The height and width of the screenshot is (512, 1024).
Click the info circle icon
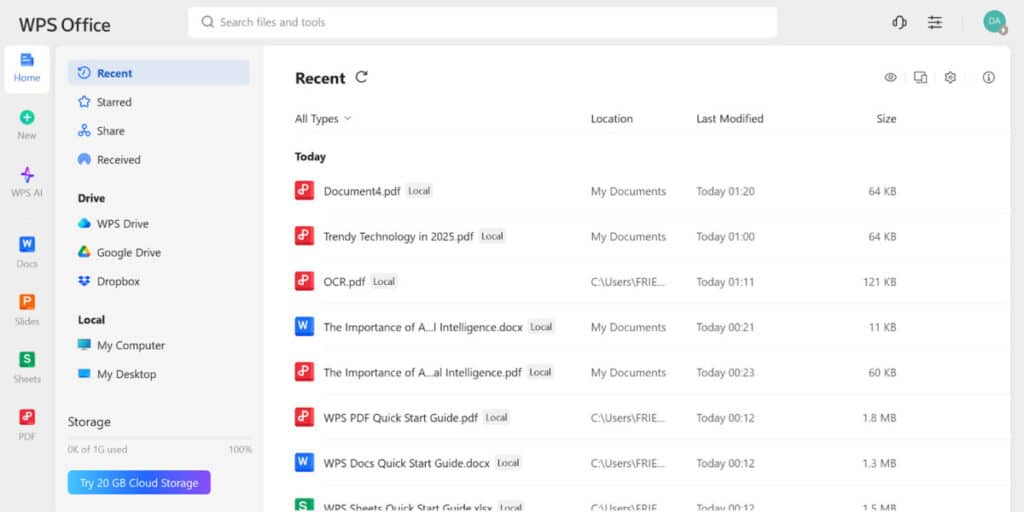pos(989,77)
